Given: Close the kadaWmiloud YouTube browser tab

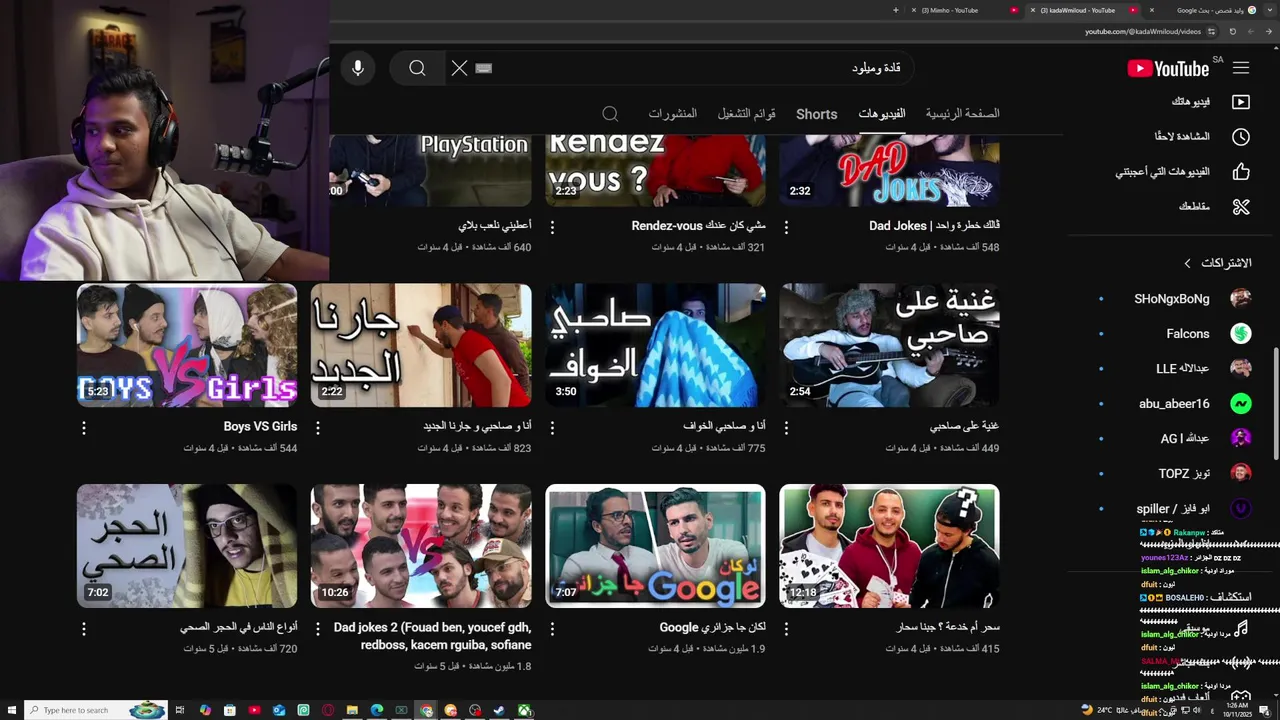Looking at the screenshot, I should tap(1033, 10).
